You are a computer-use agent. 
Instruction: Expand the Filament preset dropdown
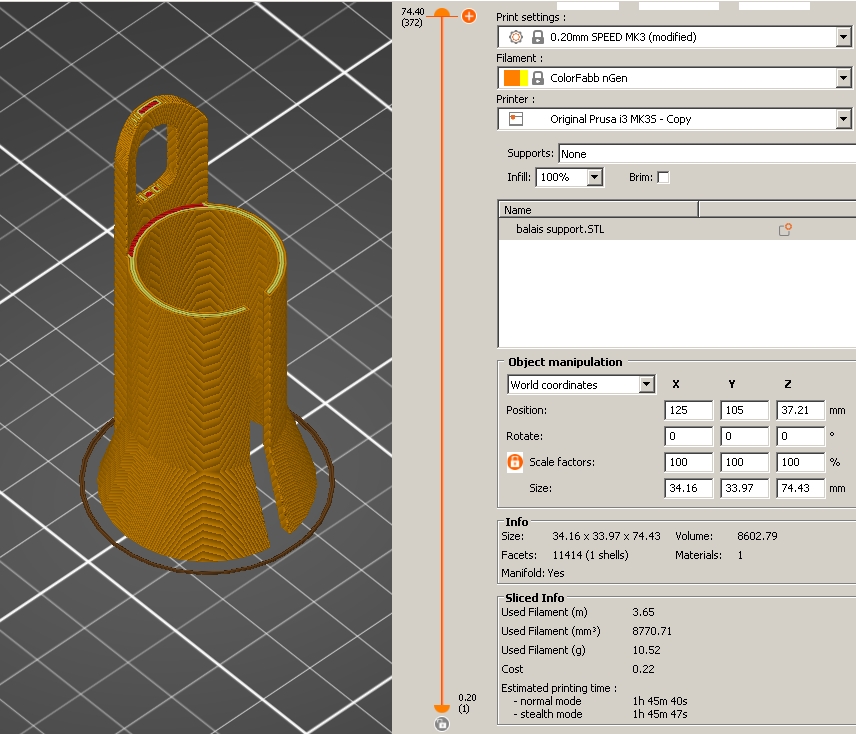(x=843, y=78)
